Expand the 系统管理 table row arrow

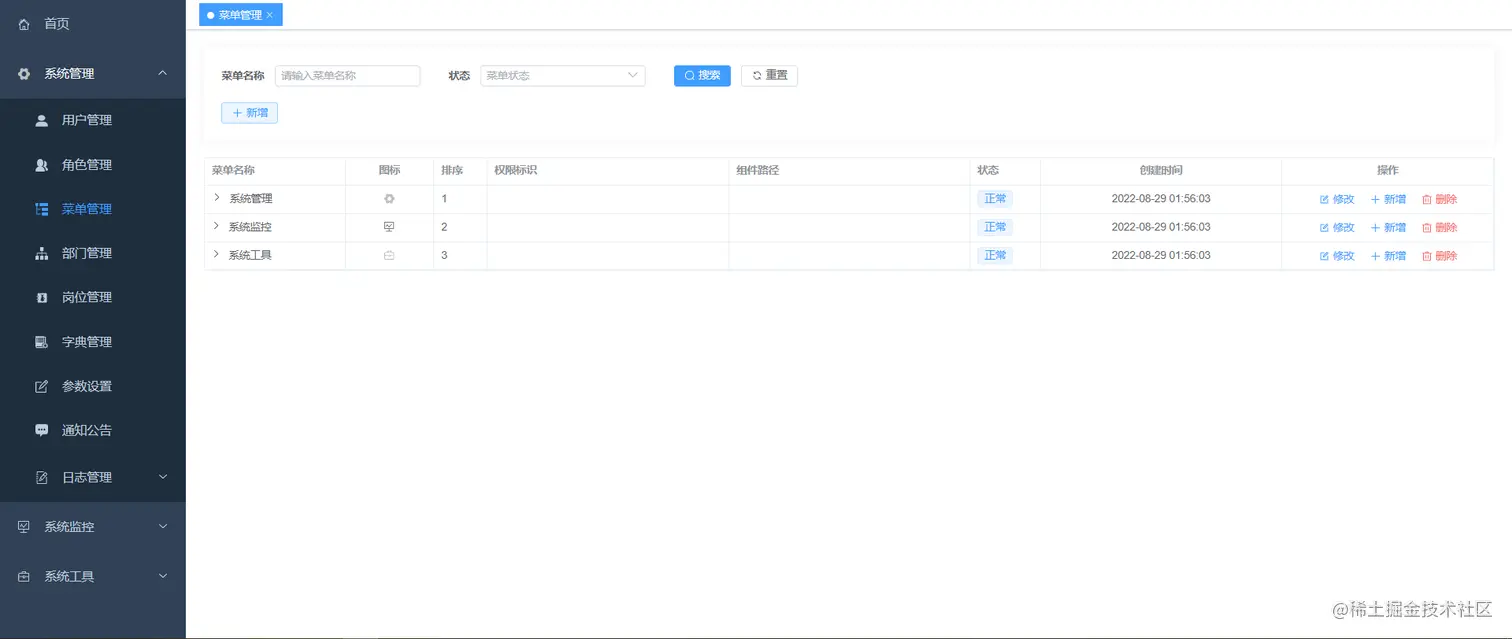(x=216, y=198)
